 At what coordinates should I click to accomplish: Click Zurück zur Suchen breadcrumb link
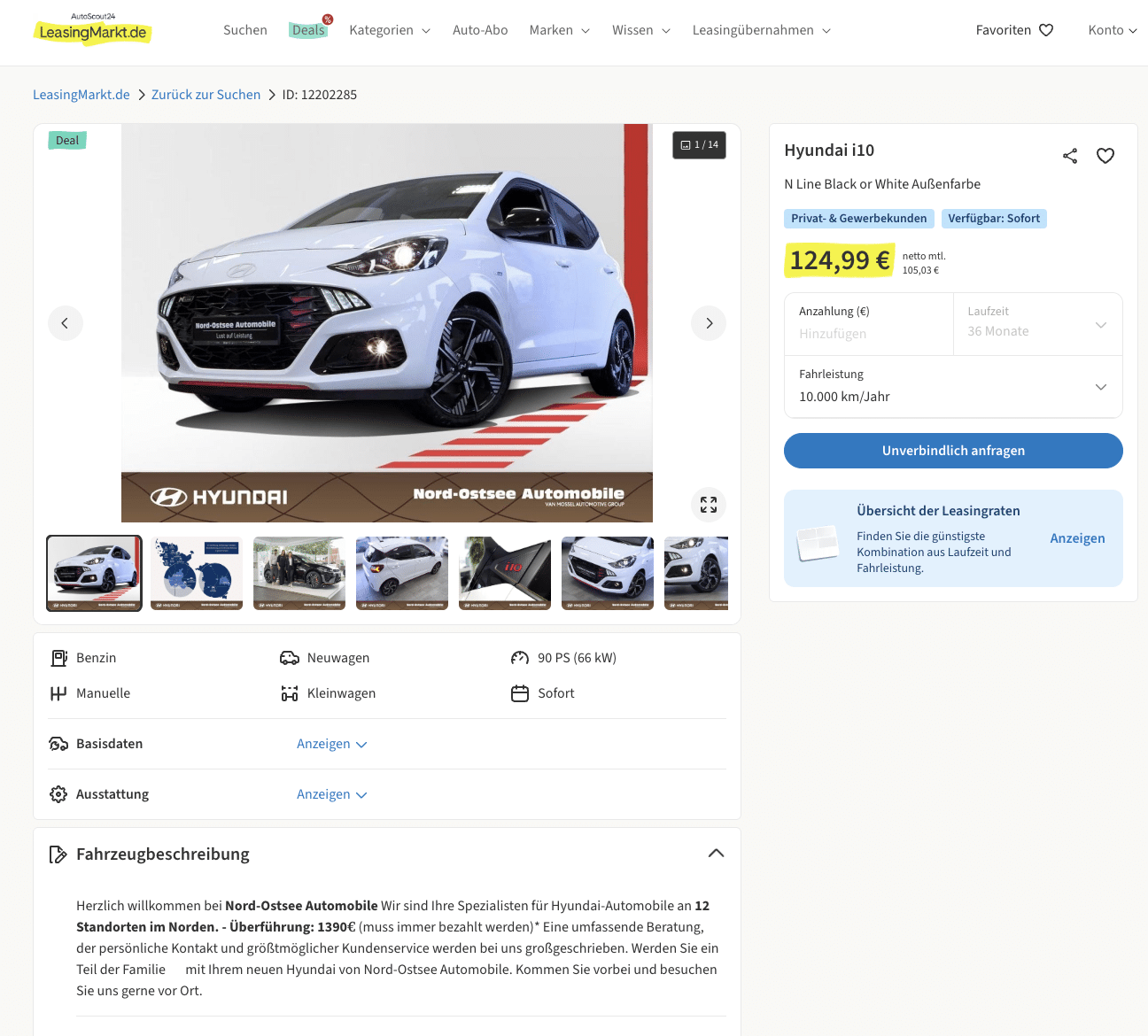pos(206,95)
